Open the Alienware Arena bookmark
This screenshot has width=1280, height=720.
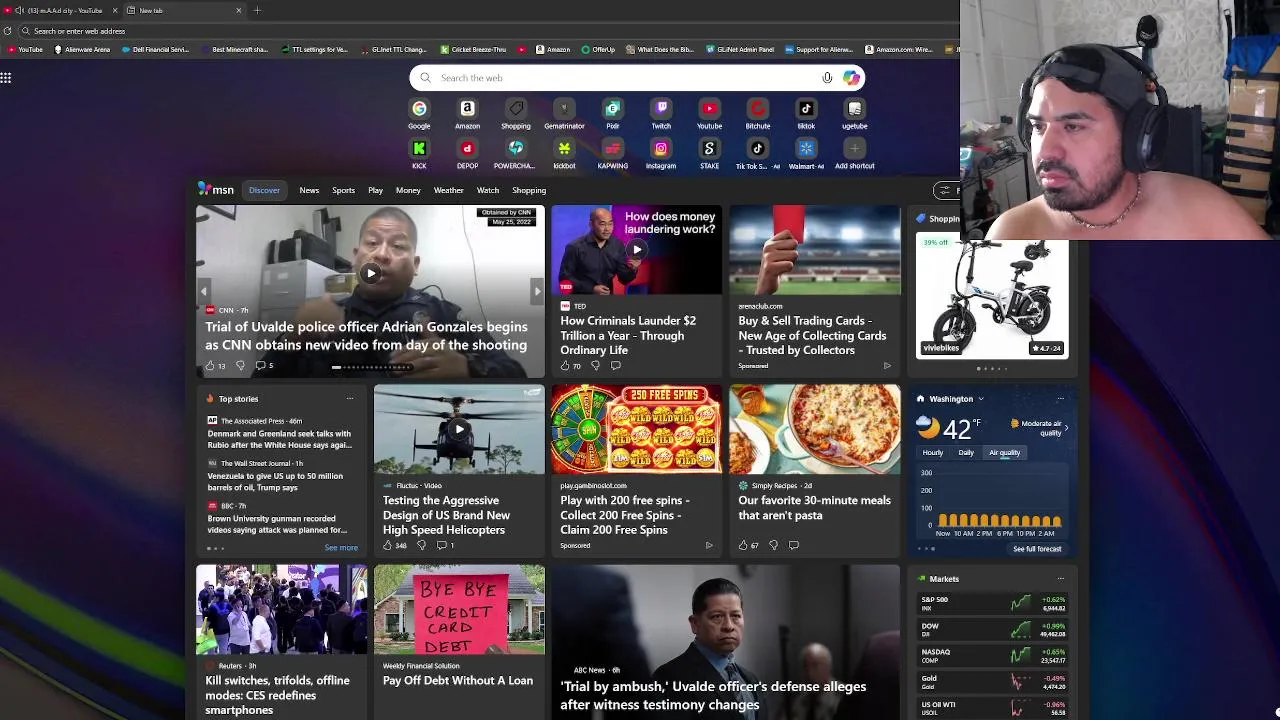82,49
